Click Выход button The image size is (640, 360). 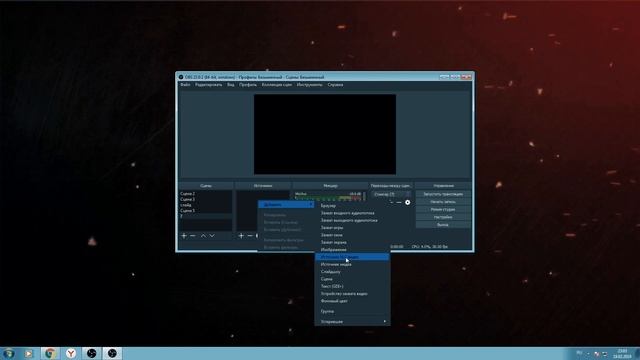click(443, 225)
